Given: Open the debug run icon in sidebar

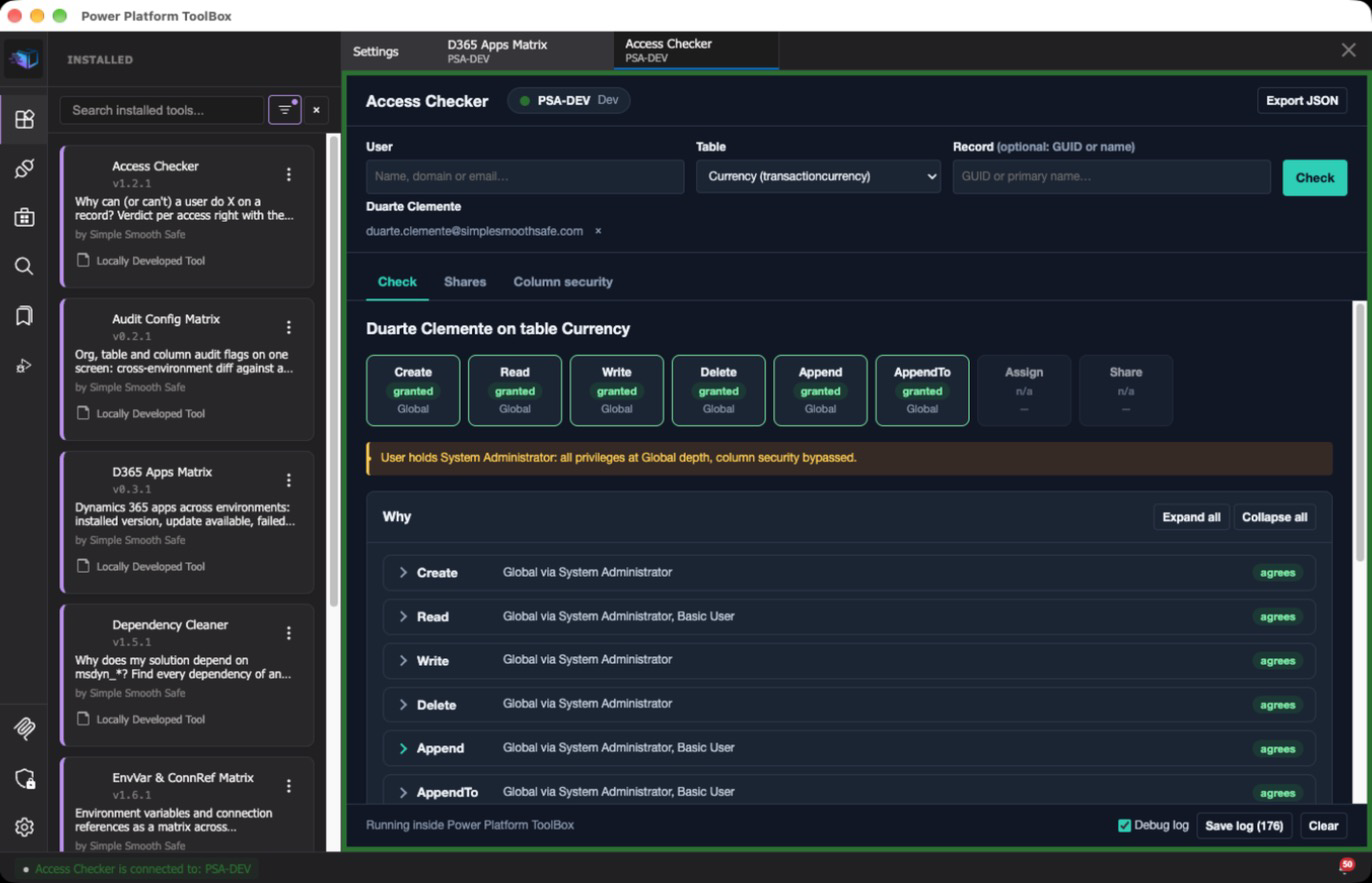Looking at the screenshot, I should click(24, 366).
